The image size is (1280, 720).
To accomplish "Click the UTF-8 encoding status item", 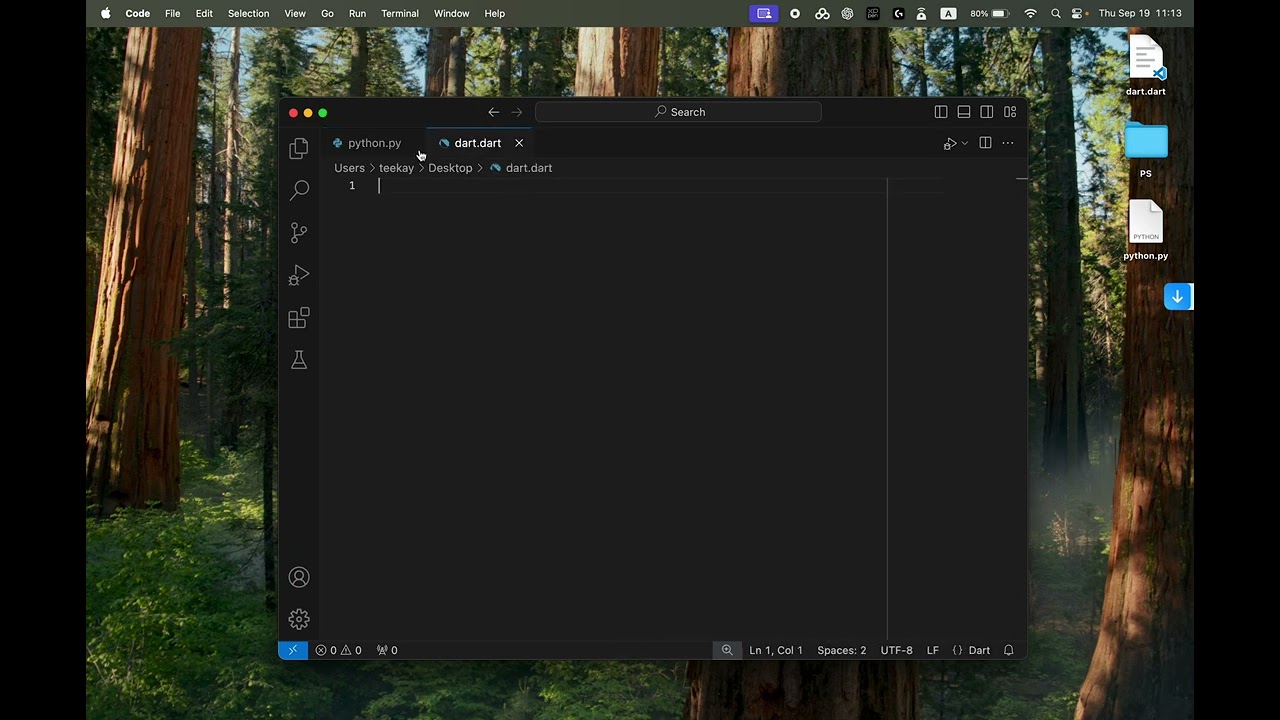I will click(896, 650).
